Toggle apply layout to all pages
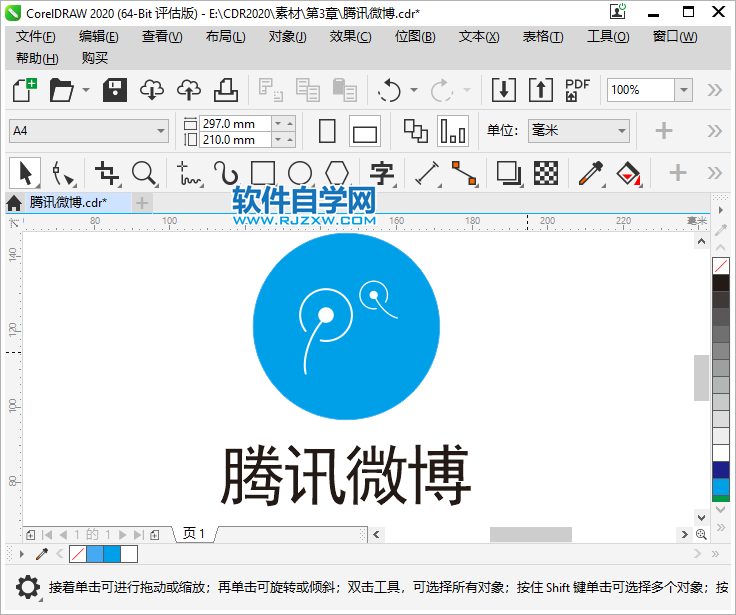736x615 pixels. 416,131
